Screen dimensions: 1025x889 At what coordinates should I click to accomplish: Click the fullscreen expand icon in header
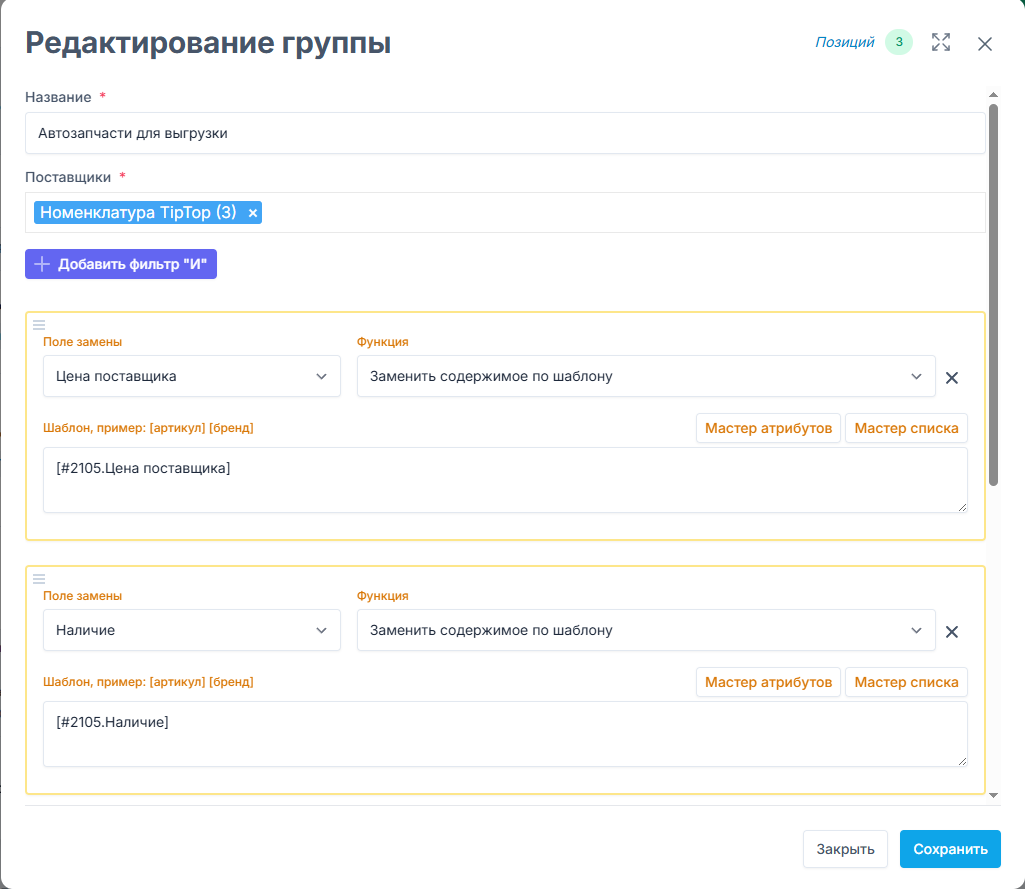940,42
